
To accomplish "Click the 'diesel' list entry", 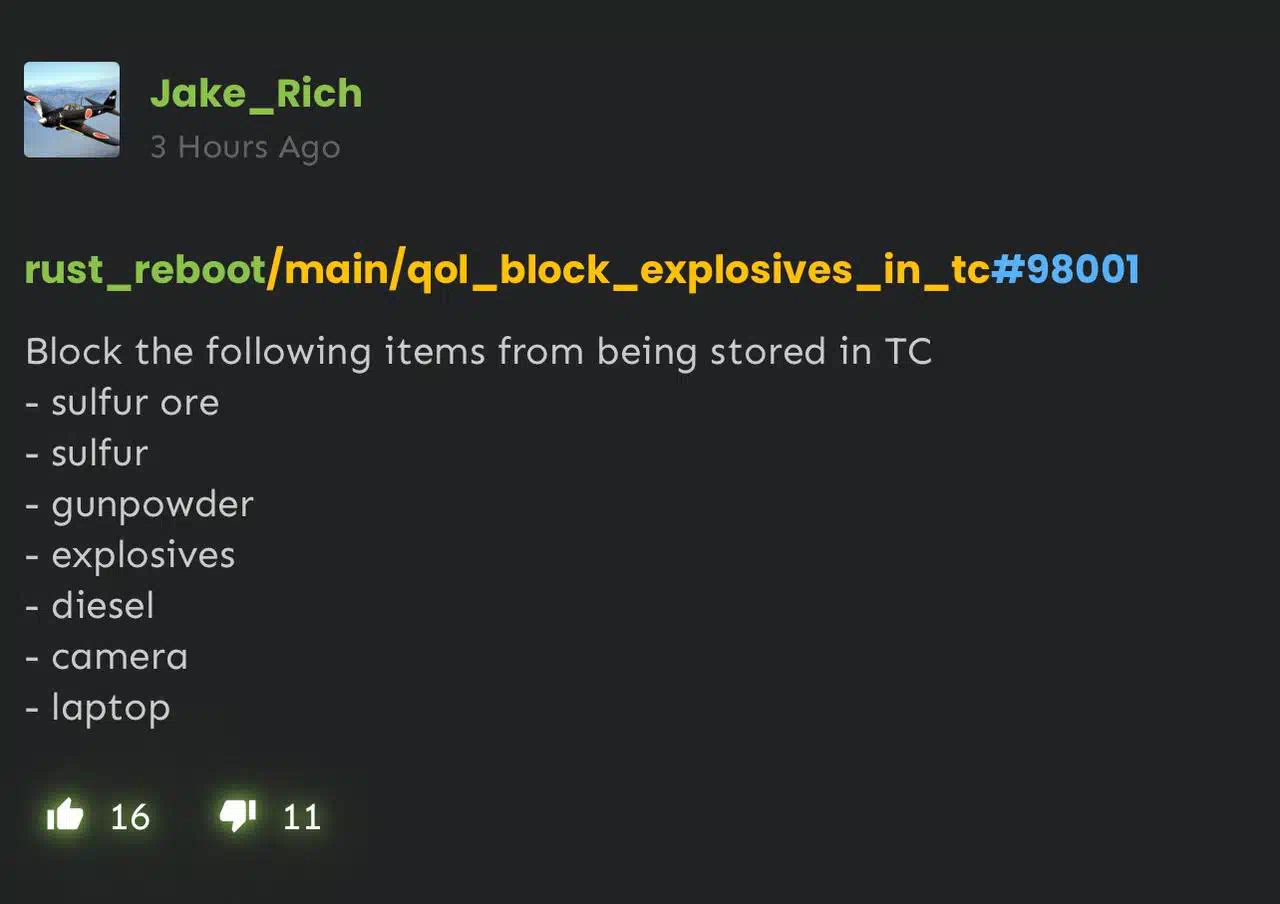I will point(90,606).
